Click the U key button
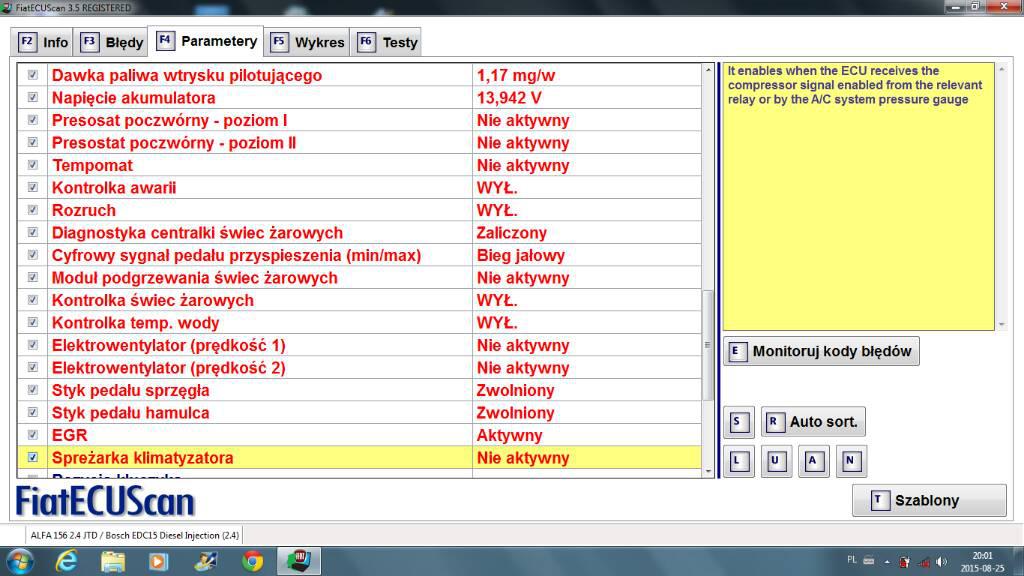 point(775,461)
